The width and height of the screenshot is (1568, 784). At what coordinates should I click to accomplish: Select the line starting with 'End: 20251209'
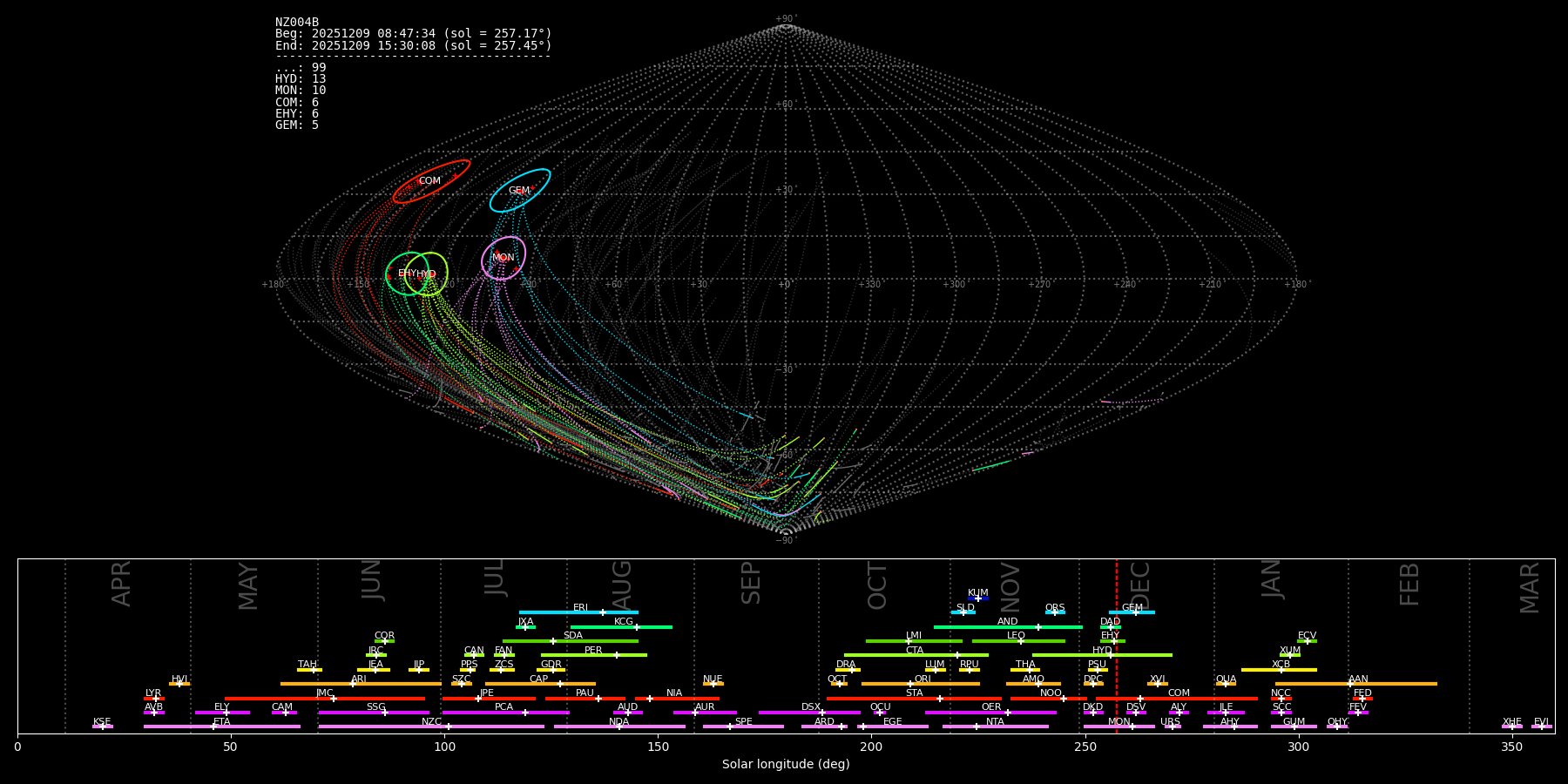coord(414,45)
